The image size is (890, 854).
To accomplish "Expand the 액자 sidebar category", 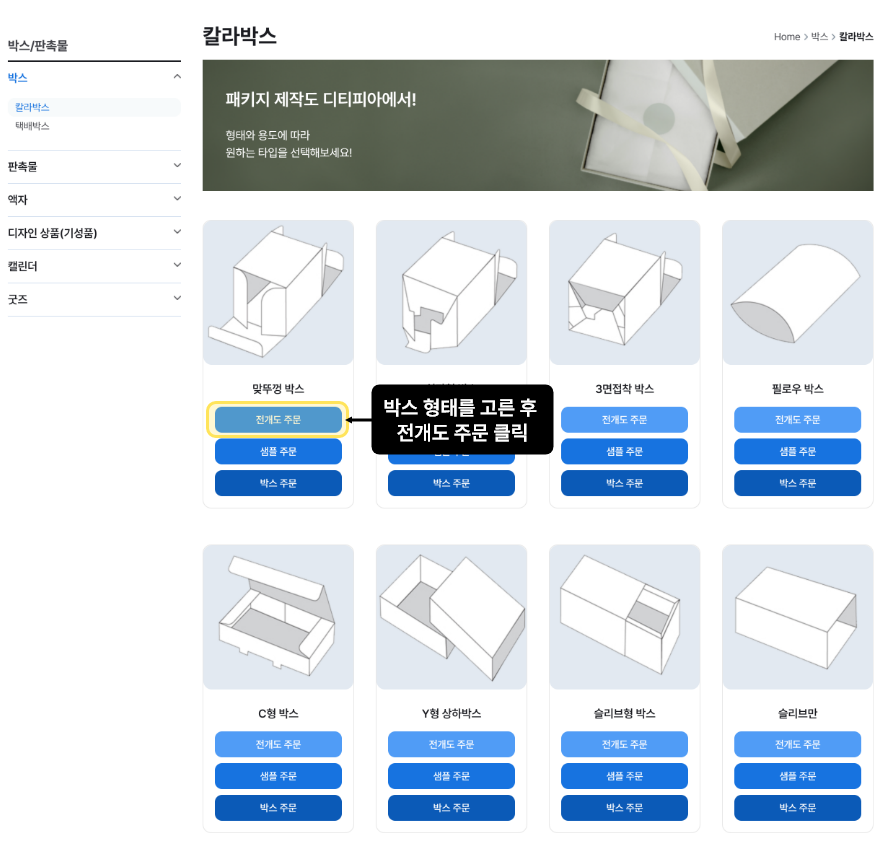I will pos(94,200).
